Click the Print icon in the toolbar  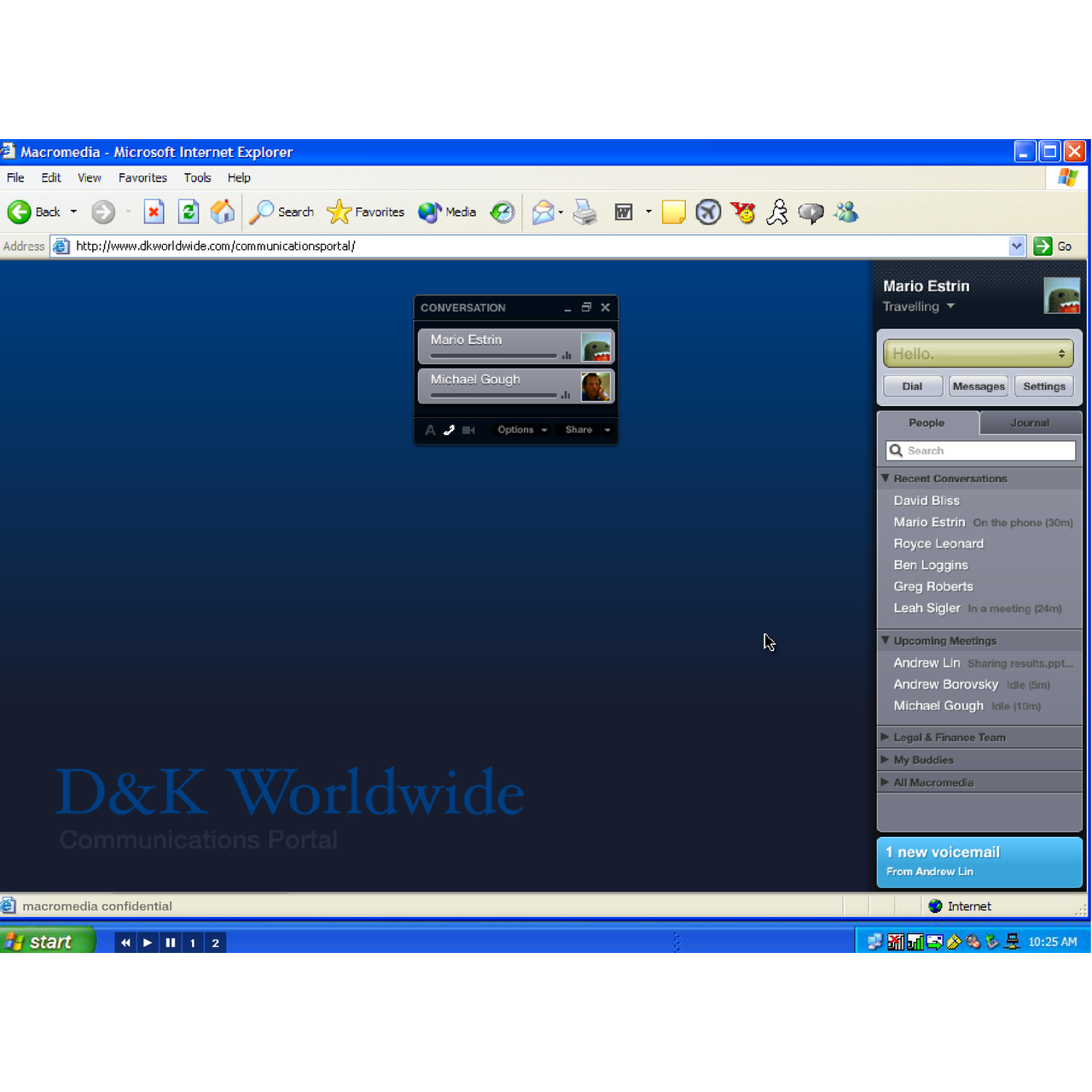click(x=585, y=212)
